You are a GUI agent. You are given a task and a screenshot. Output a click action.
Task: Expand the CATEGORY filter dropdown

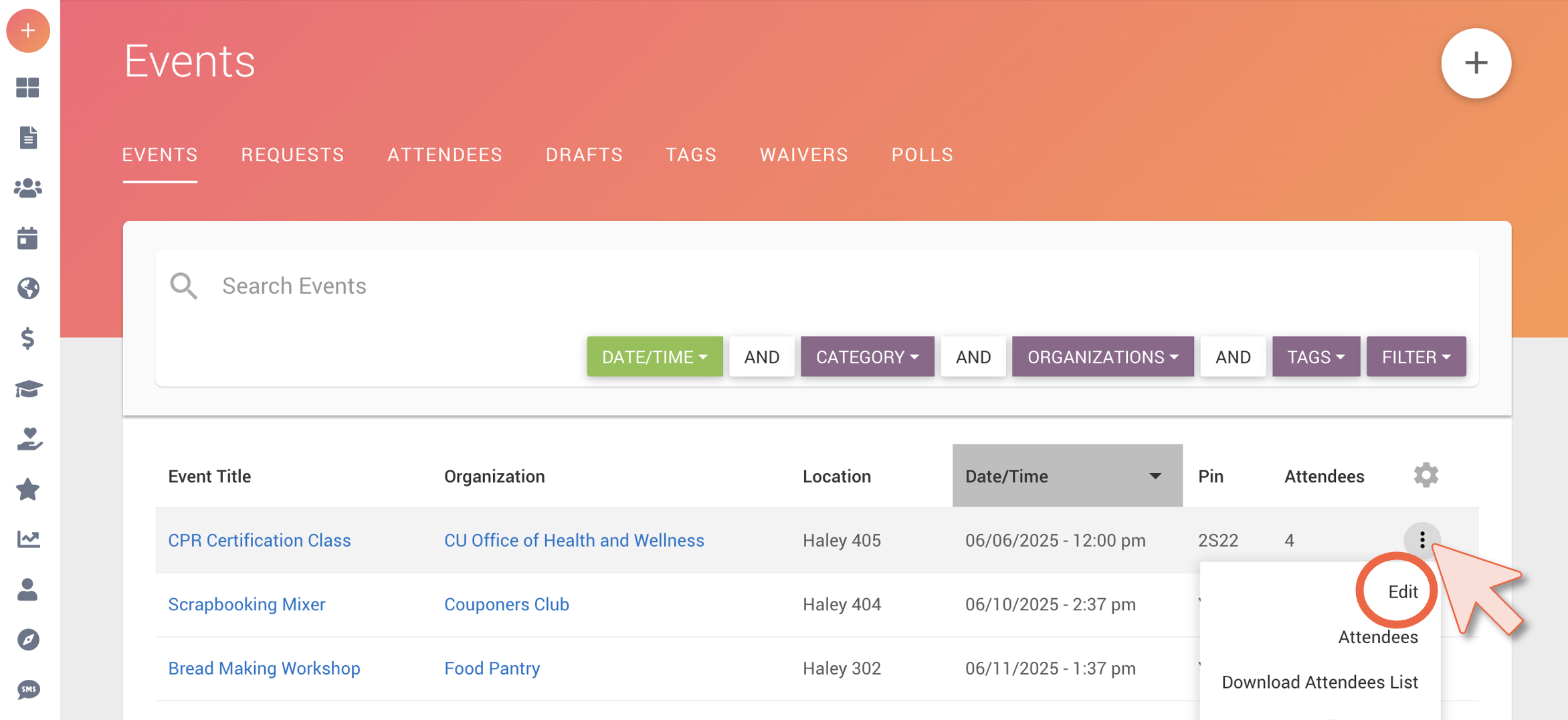point(867,357)
